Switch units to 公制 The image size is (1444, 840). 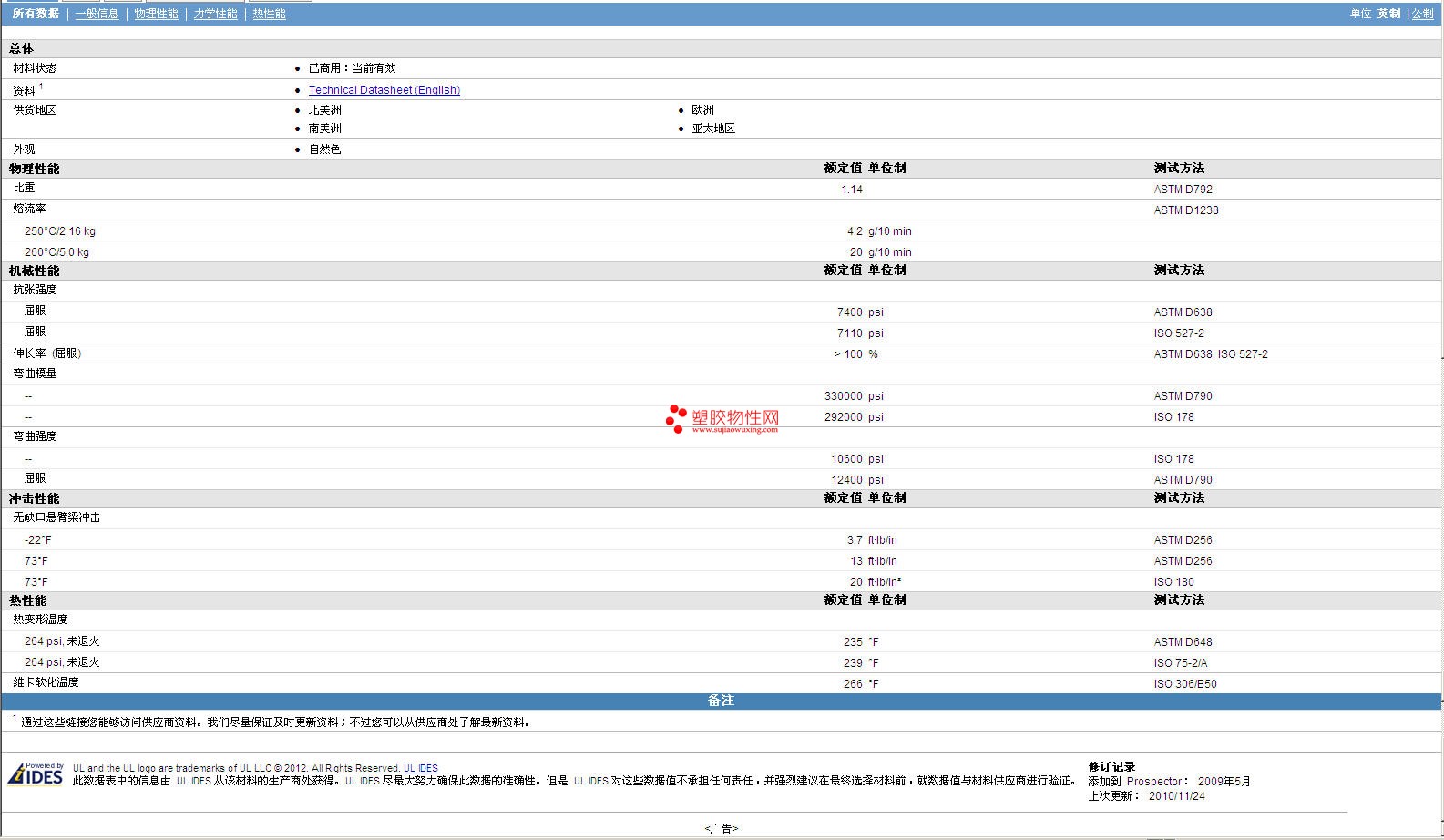1422,14
